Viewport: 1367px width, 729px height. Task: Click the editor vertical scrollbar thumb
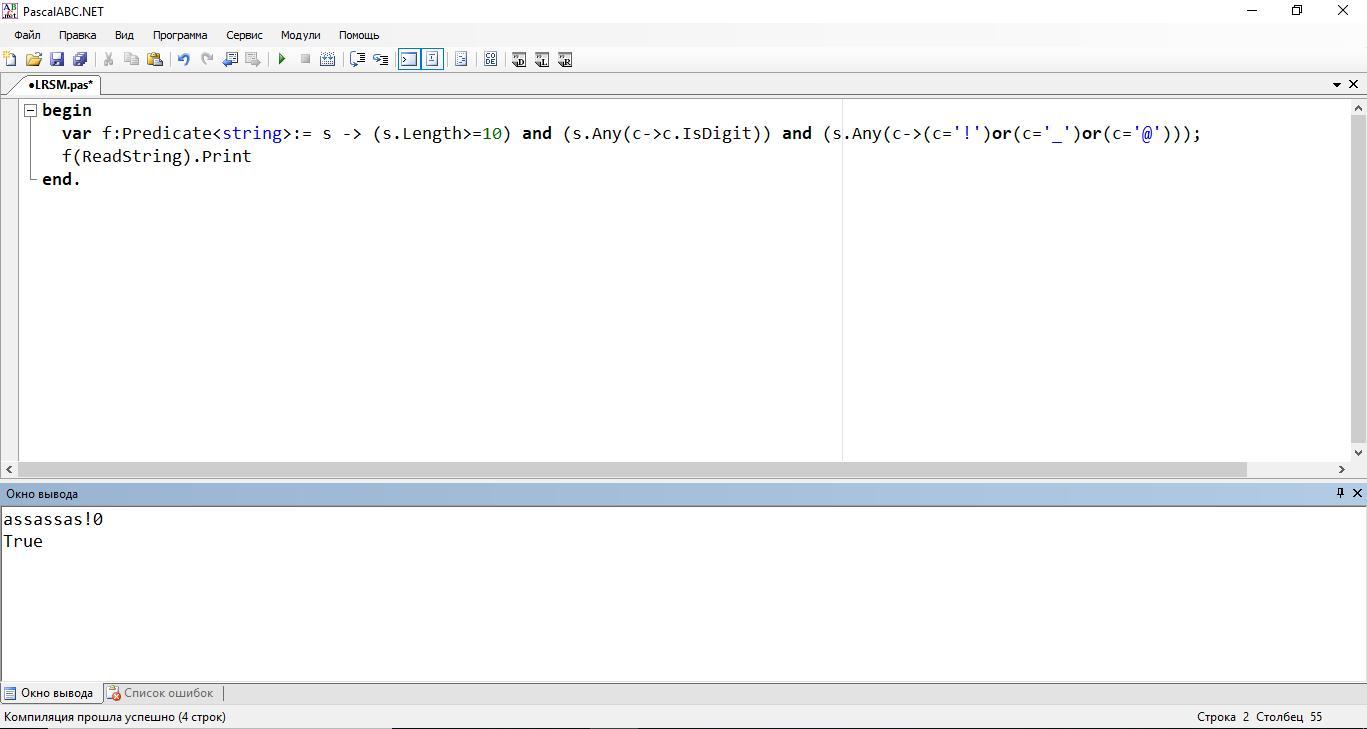click(1358, 280)
